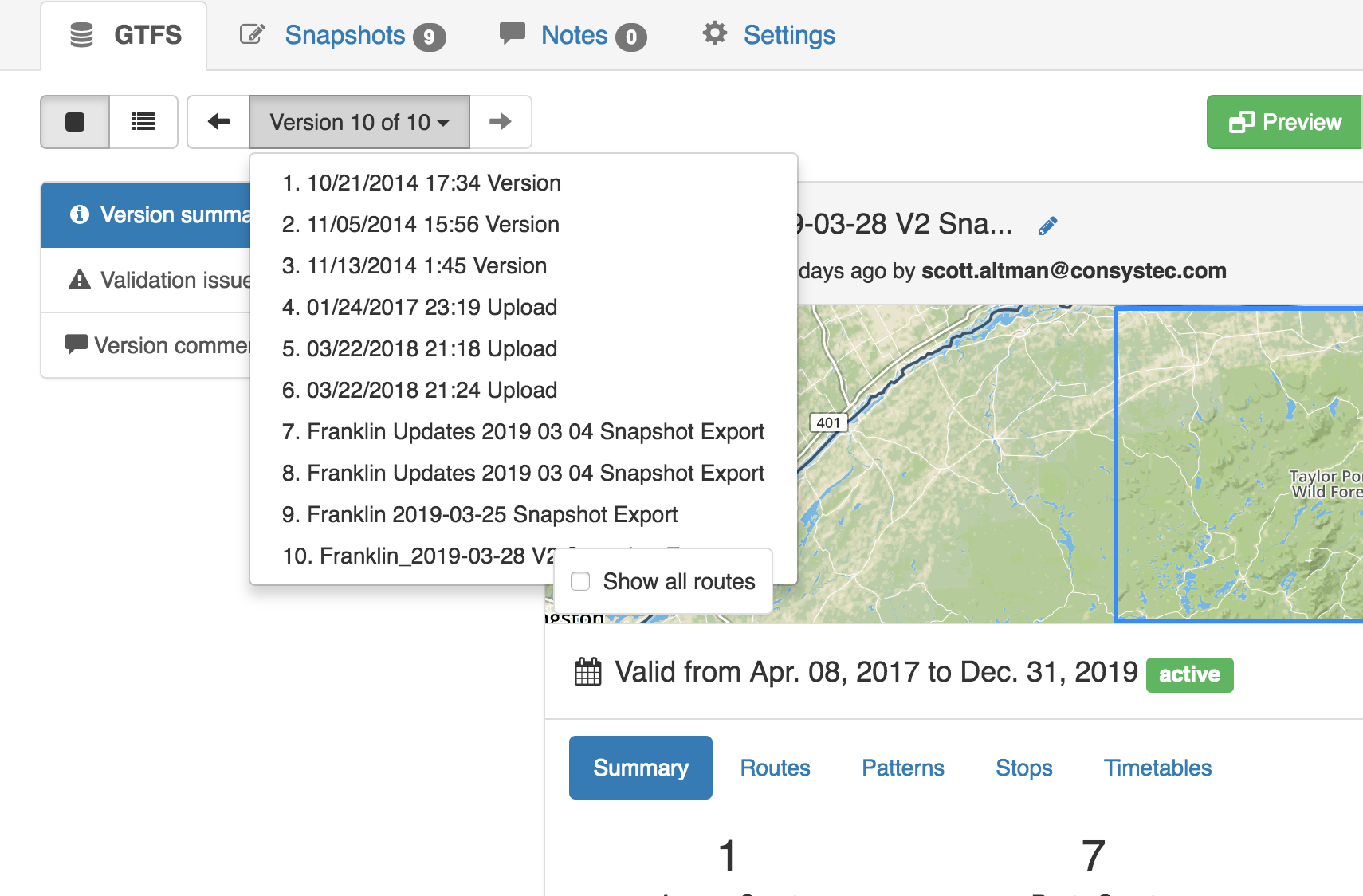
Task: Select the Summary tab
Action: (x=641, y=768)
